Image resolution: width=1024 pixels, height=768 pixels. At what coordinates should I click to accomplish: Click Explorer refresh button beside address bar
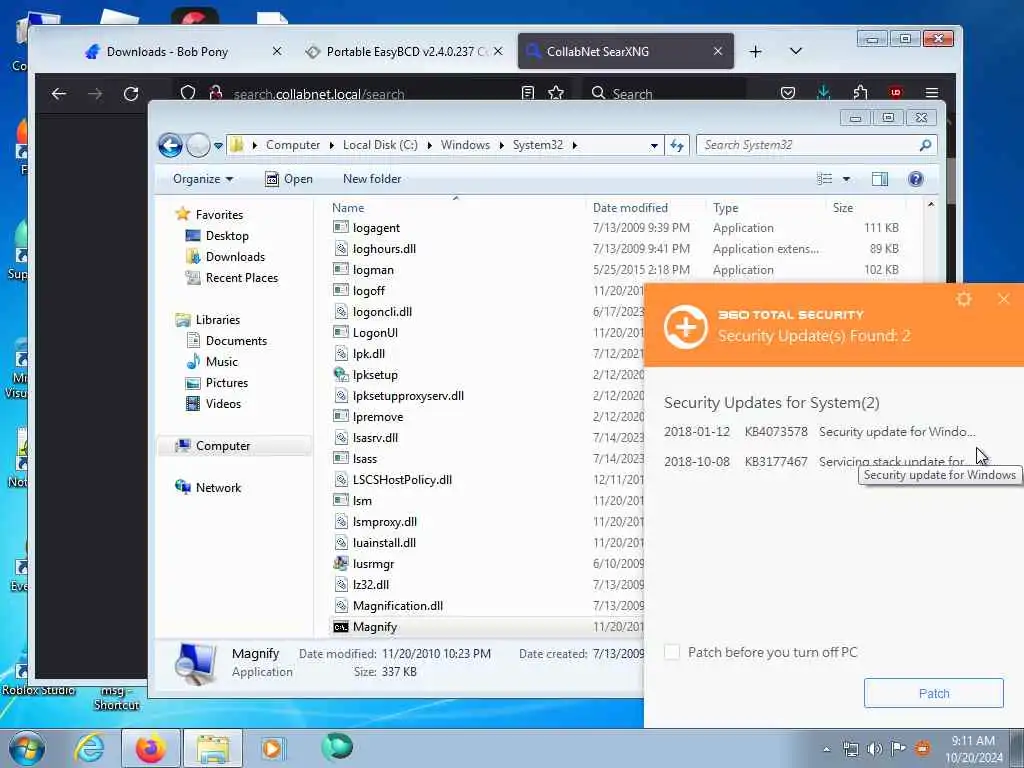677,145
